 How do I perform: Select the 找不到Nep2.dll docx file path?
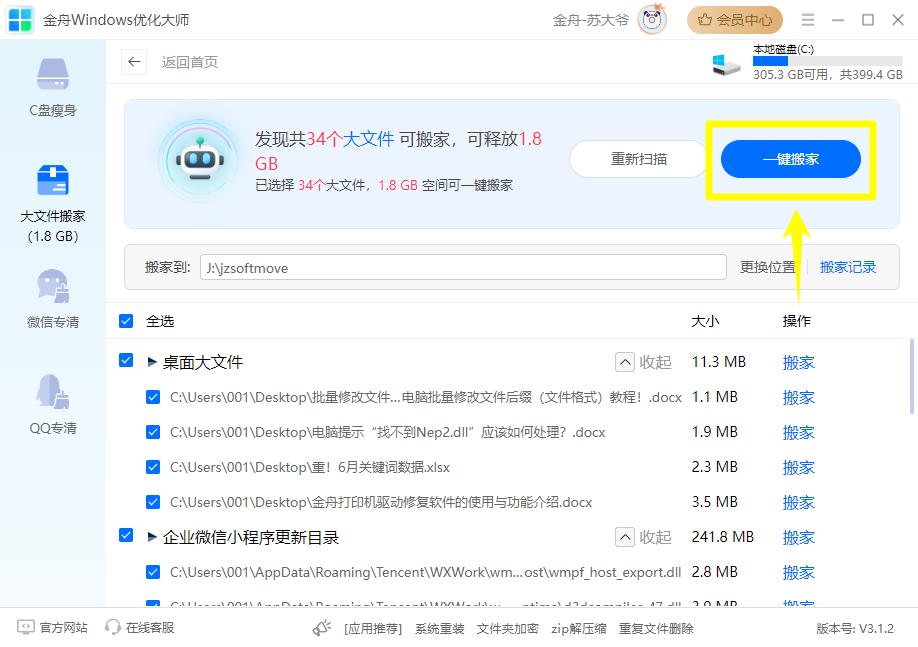388,432
